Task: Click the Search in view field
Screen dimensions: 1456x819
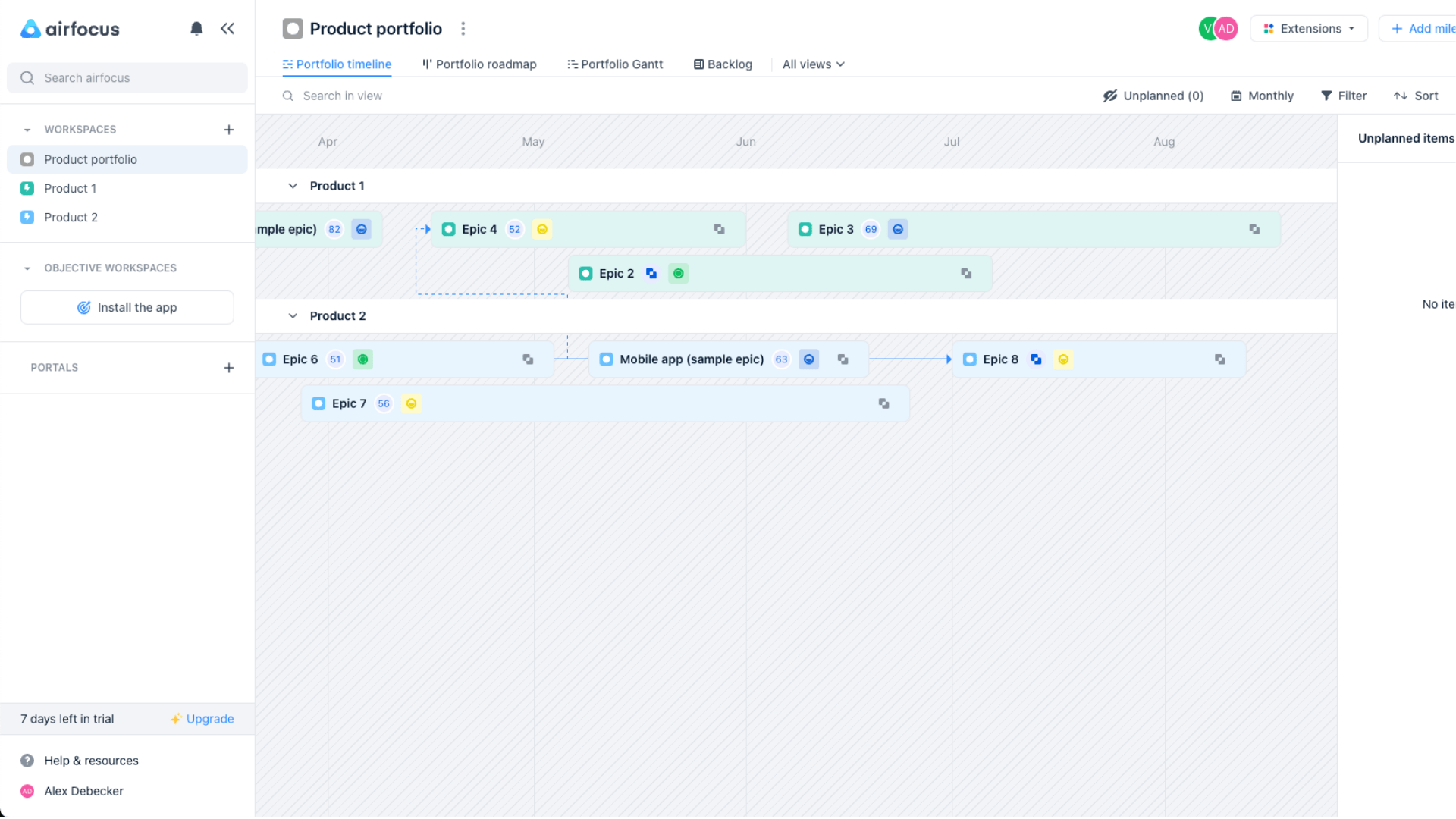Action: point(343,96)
